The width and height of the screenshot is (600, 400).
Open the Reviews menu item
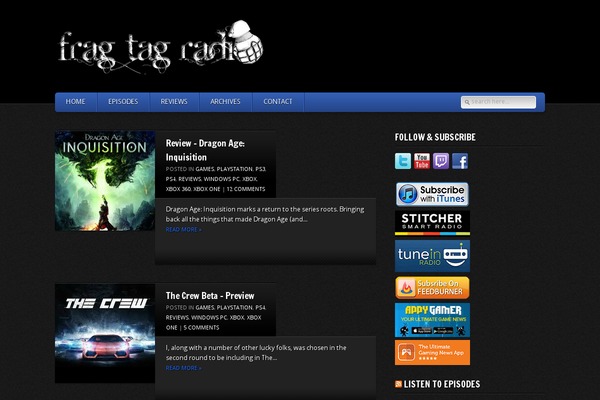point(174,102)
